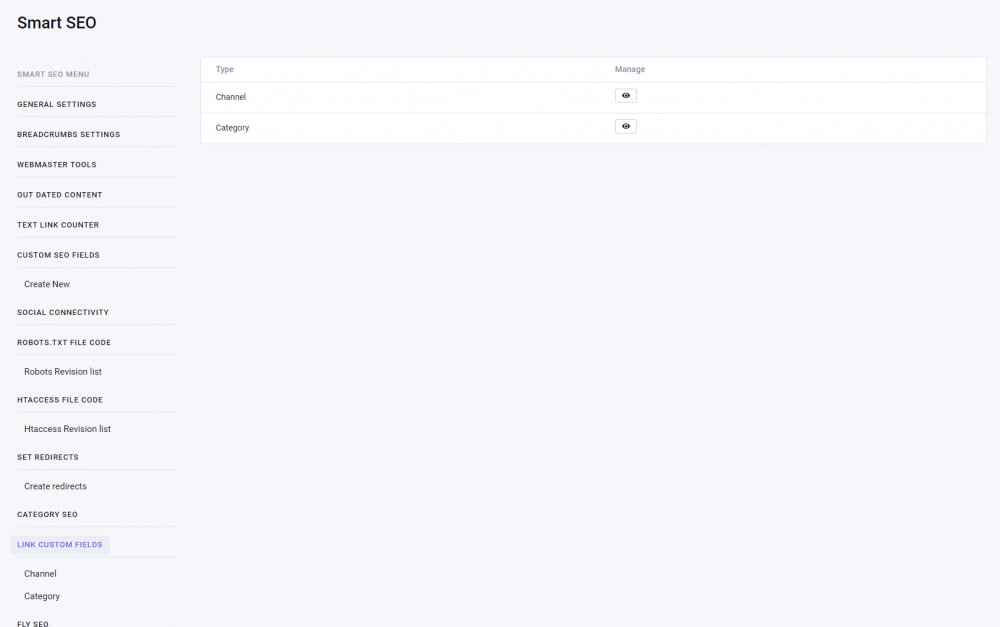Click the eye icon for Channel row
The height and width of the screenshot is (627, 1000).
coord(626,96)
